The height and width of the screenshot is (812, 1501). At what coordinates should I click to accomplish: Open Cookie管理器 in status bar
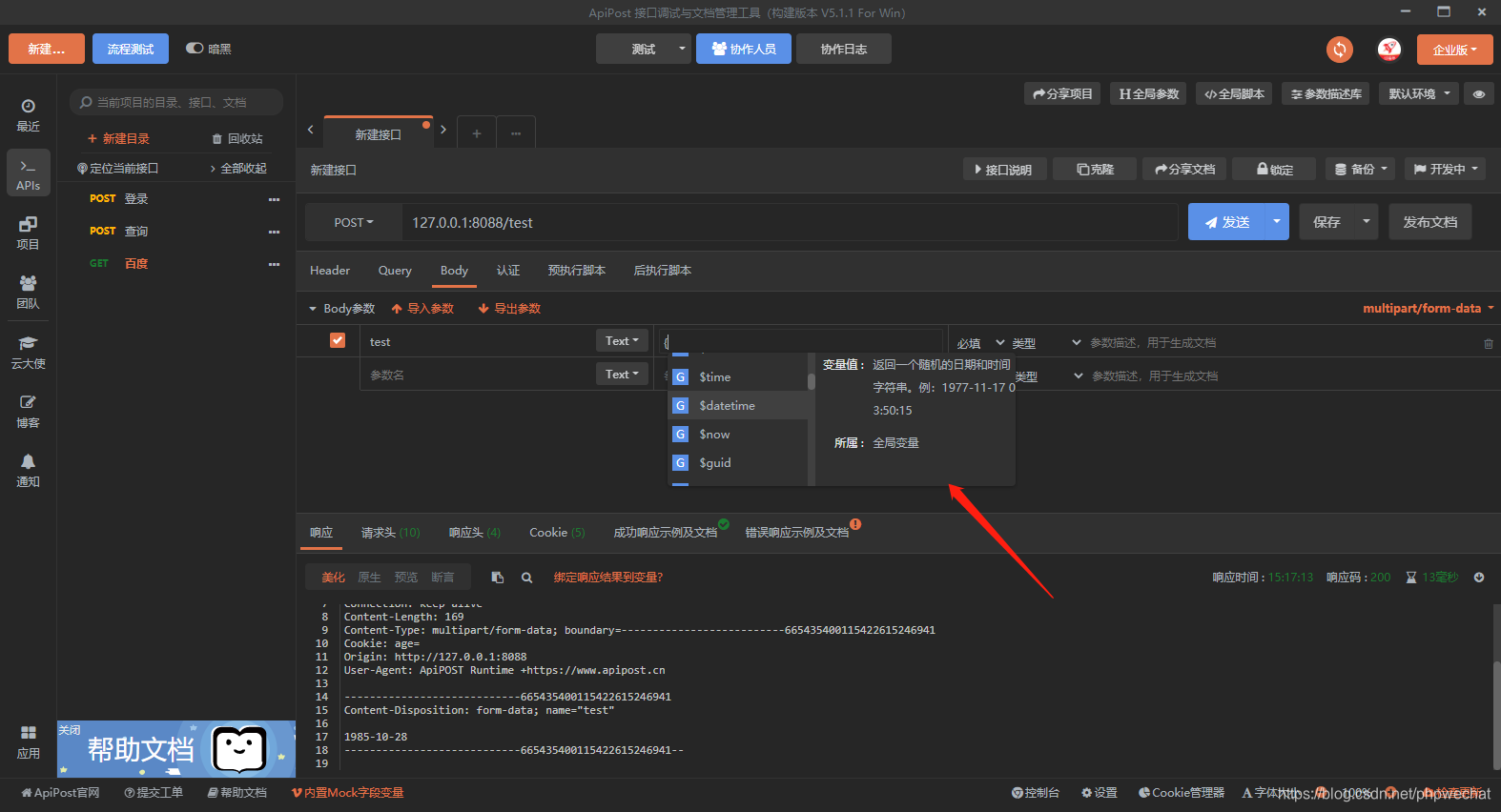click(1182, 793)
